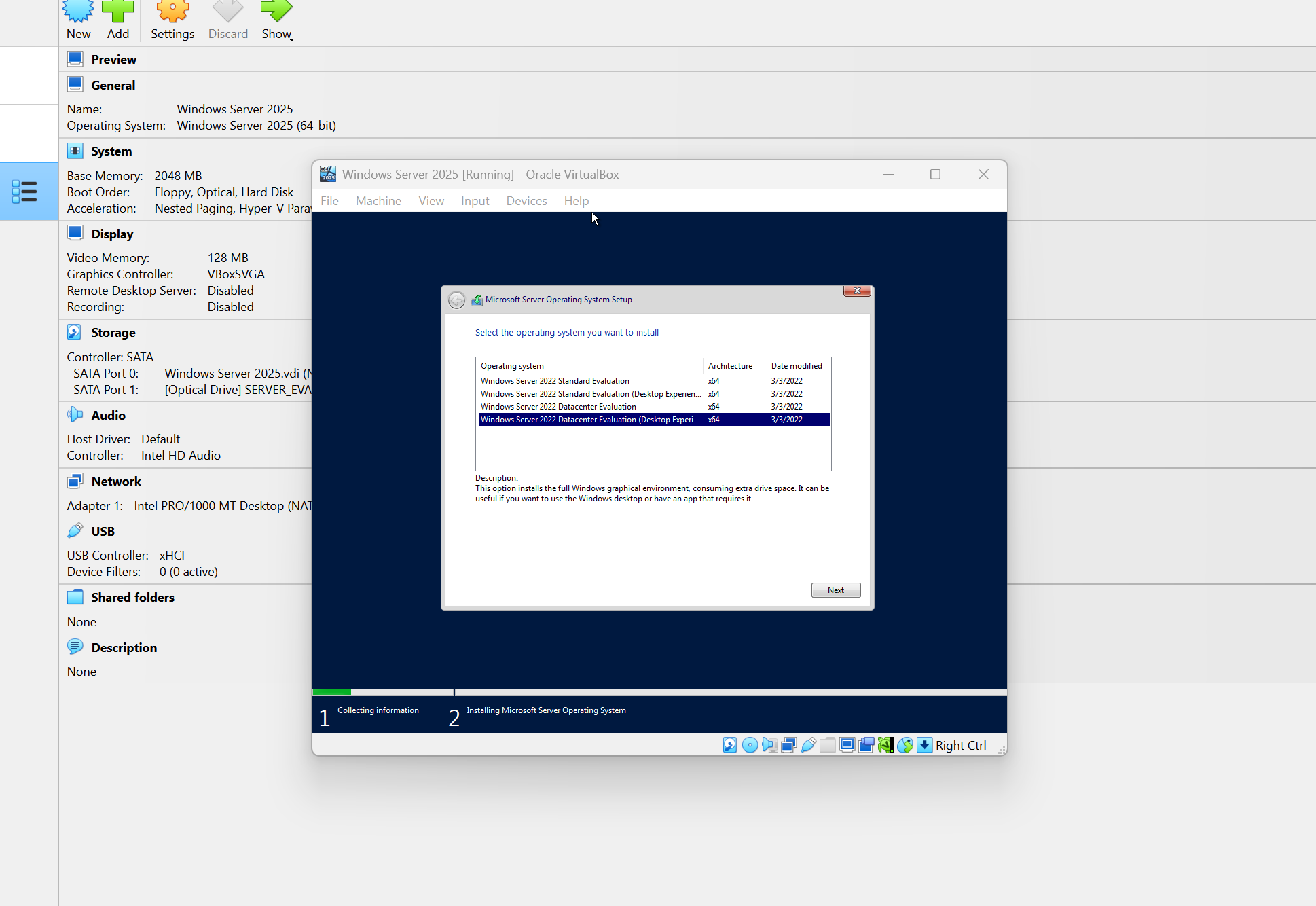Open the Devices menu in VM window

(x=526, y=201)
